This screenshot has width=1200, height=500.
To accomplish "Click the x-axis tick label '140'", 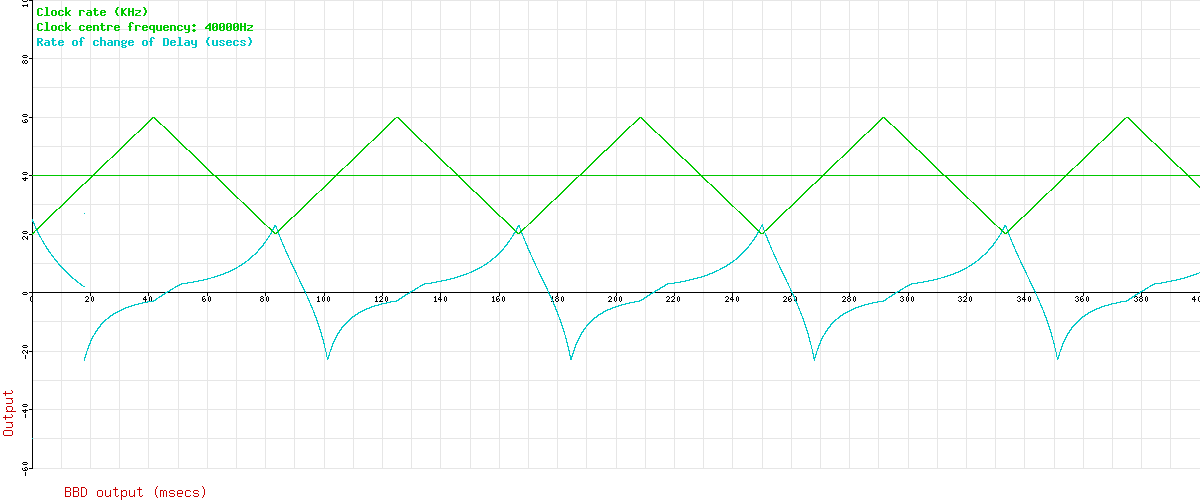I will click(x=440, y=299).
